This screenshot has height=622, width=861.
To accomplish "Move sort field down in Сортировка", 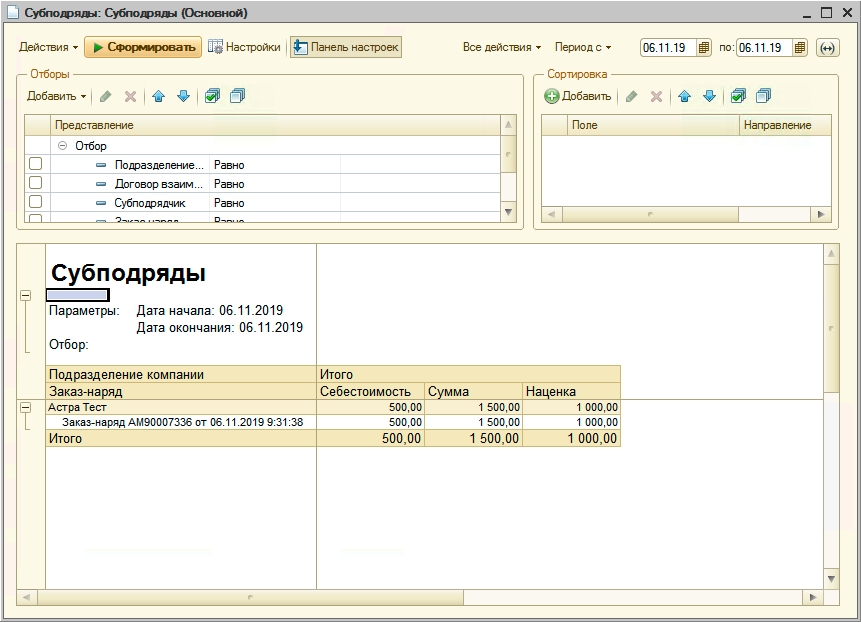I will (x=709, y=97).
